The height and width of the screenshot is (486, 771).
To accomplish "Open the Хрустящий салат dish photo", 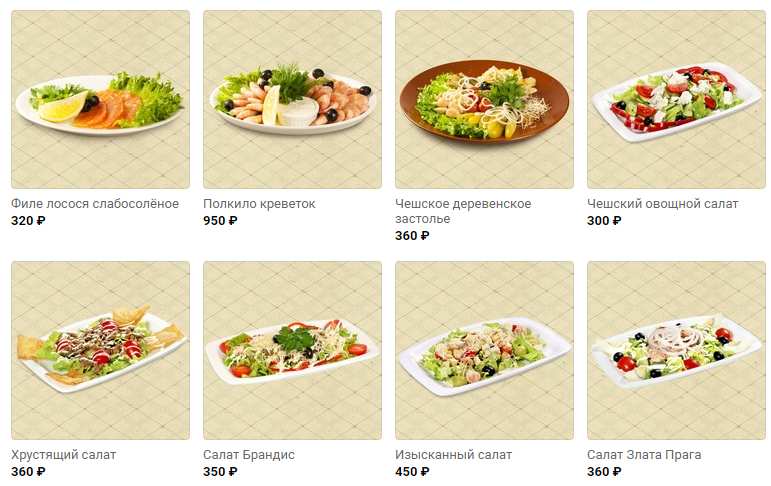I will tap(100, 350).
